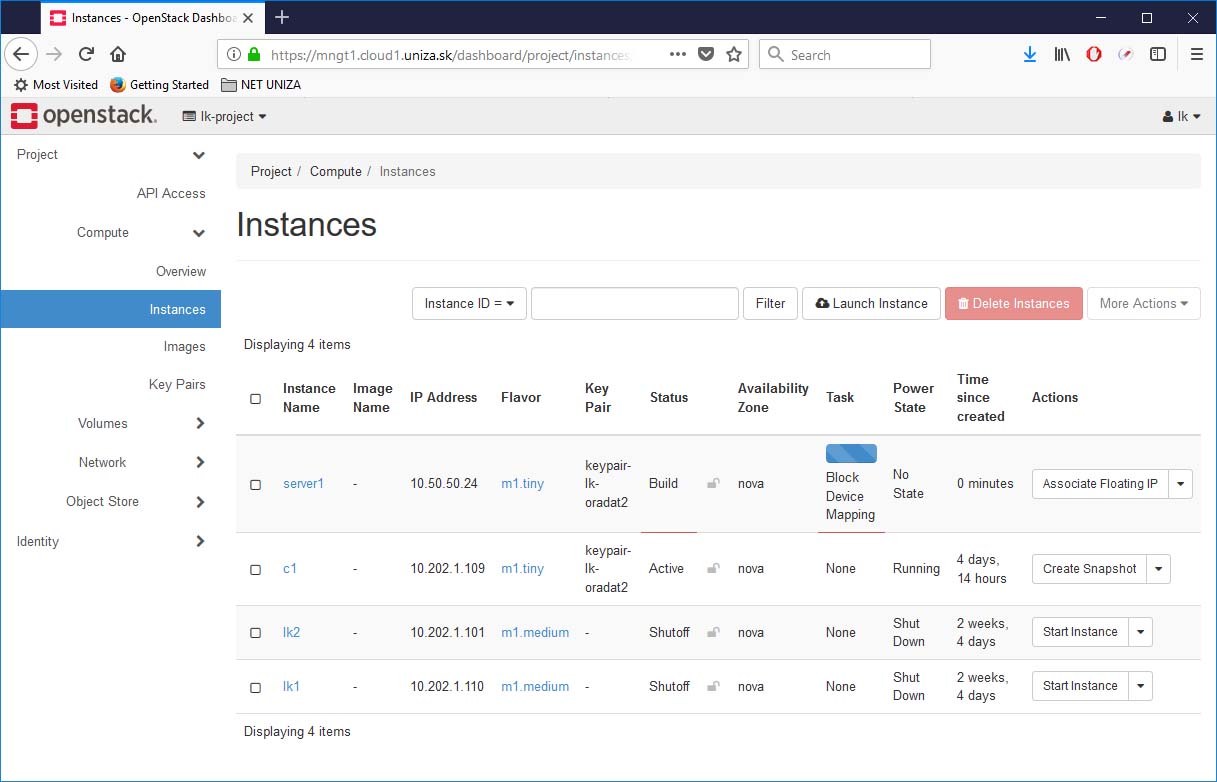Image resolution: width=1217 pixels, height=782 pixels.
Task: Reload the page with the refresh icon
Action: point(86,55)
